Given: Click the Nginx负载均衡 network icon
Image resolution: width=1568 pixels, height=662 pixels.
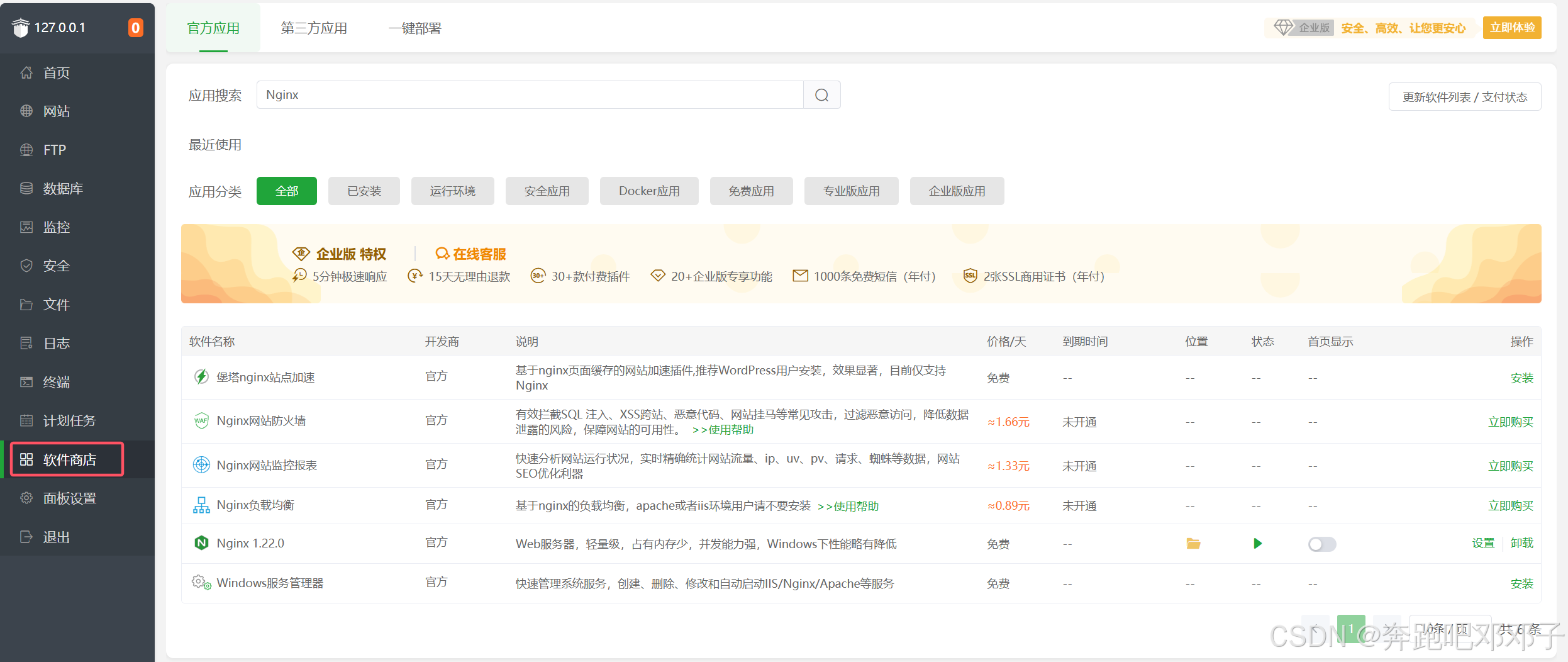Looking at the screenshot, I should [201, 505].
